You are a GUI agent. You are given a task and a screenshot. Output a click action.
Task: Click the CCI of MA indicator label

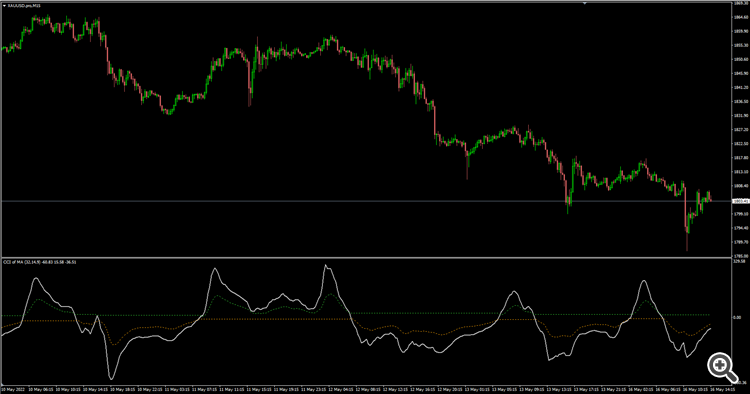[40, 262]
